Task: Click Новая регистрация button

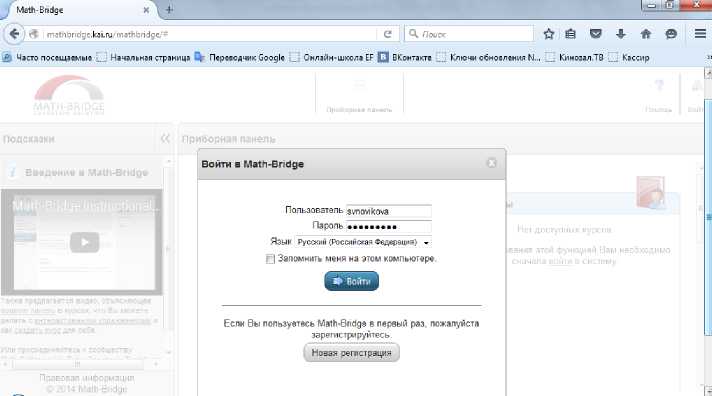Action: click(351, 353)
